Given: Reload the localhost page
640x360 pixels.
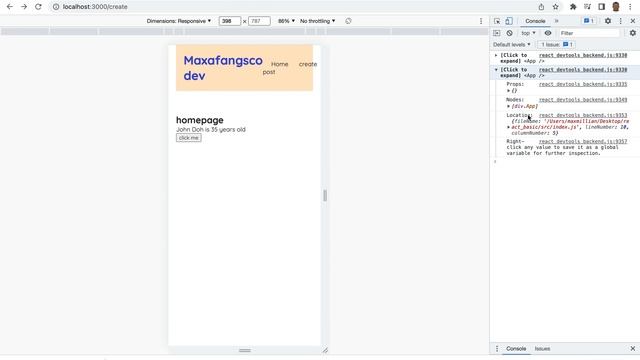Looking at the screenshot, I should click(x=38, y=7).
